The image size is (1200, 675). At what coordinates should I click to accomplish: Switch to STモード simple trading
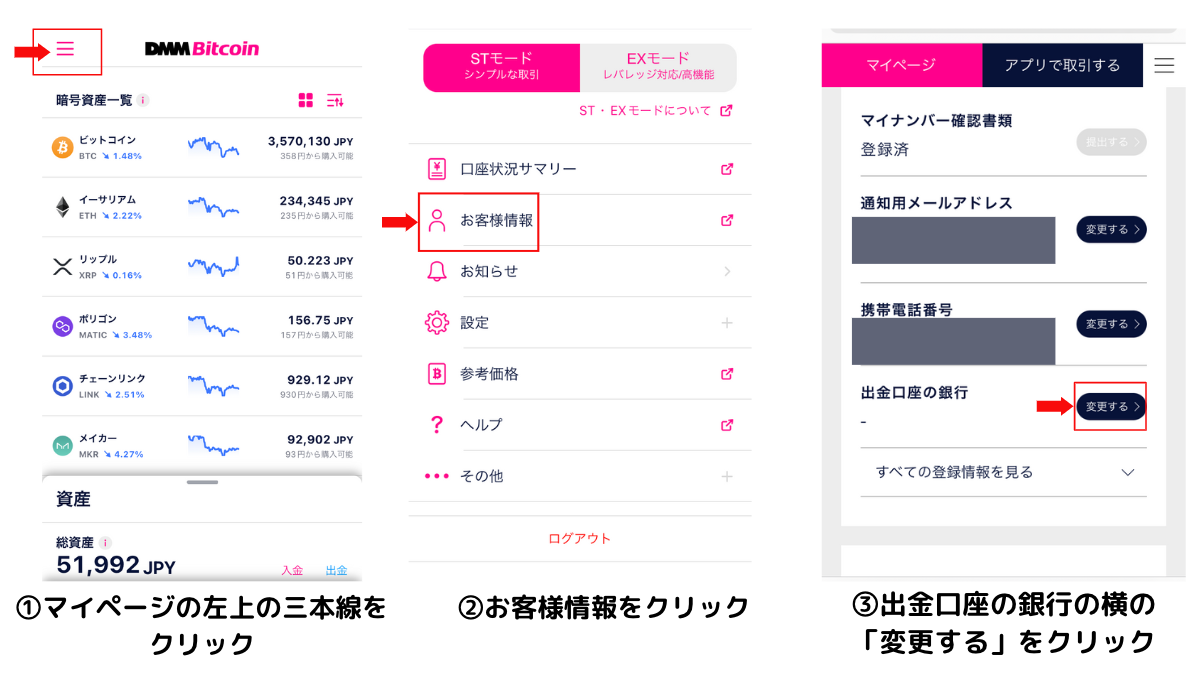coord(502,67)
